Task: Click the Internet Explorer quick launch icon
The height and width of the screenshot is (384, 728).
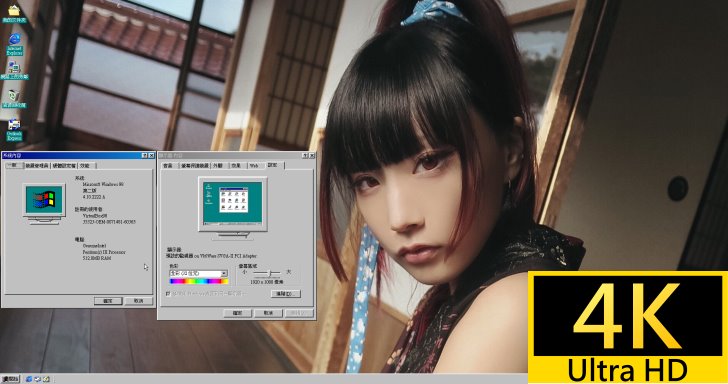Action: coord(29,379)
